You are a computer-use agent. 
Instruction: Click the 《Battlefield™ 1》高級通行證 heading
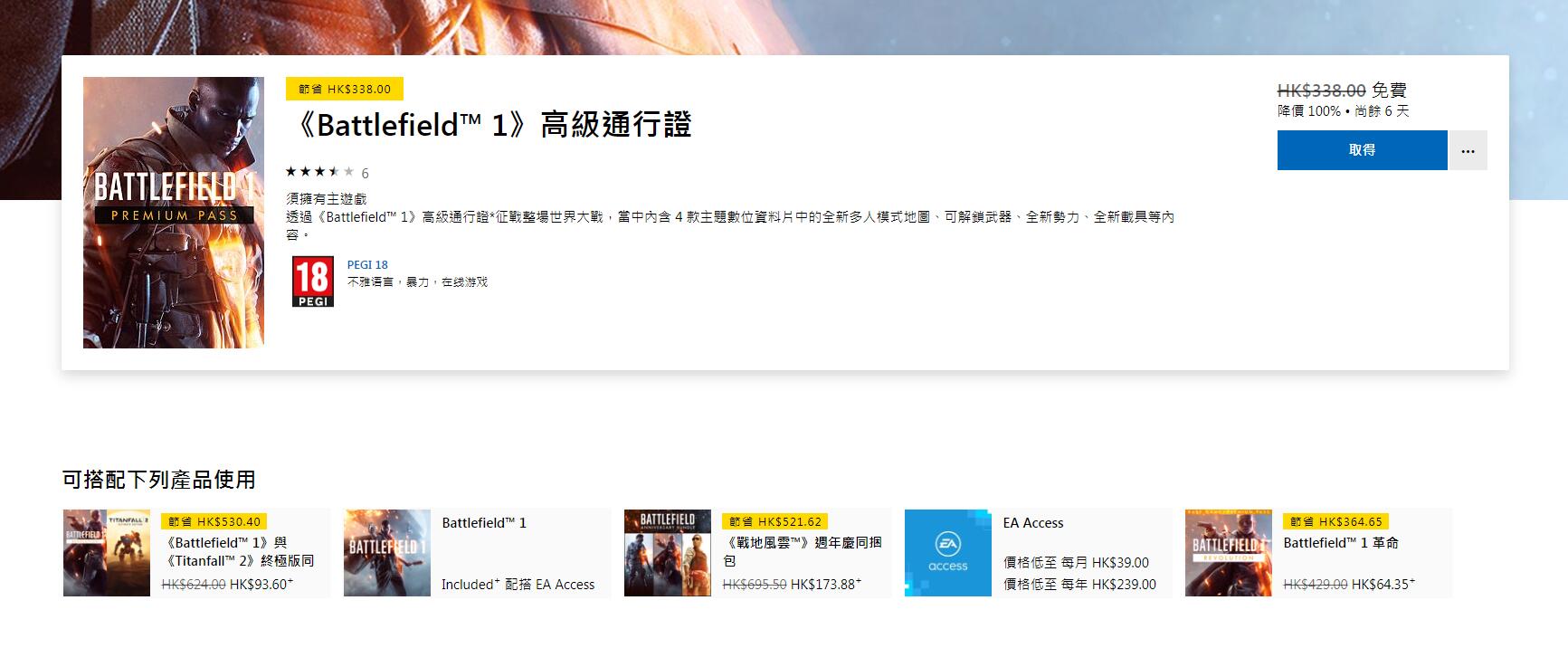(489, 125)
